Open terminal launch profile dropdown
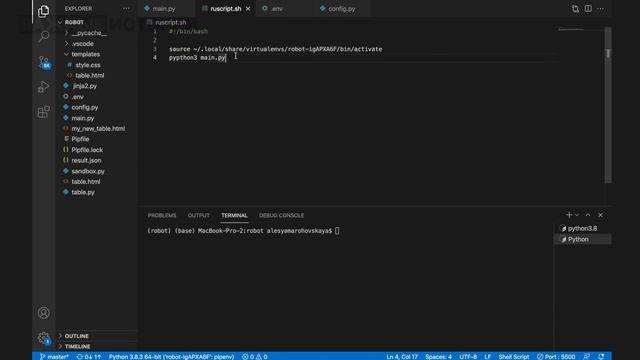The width and height of the screenshot is (640, 360). pos(577,215)
